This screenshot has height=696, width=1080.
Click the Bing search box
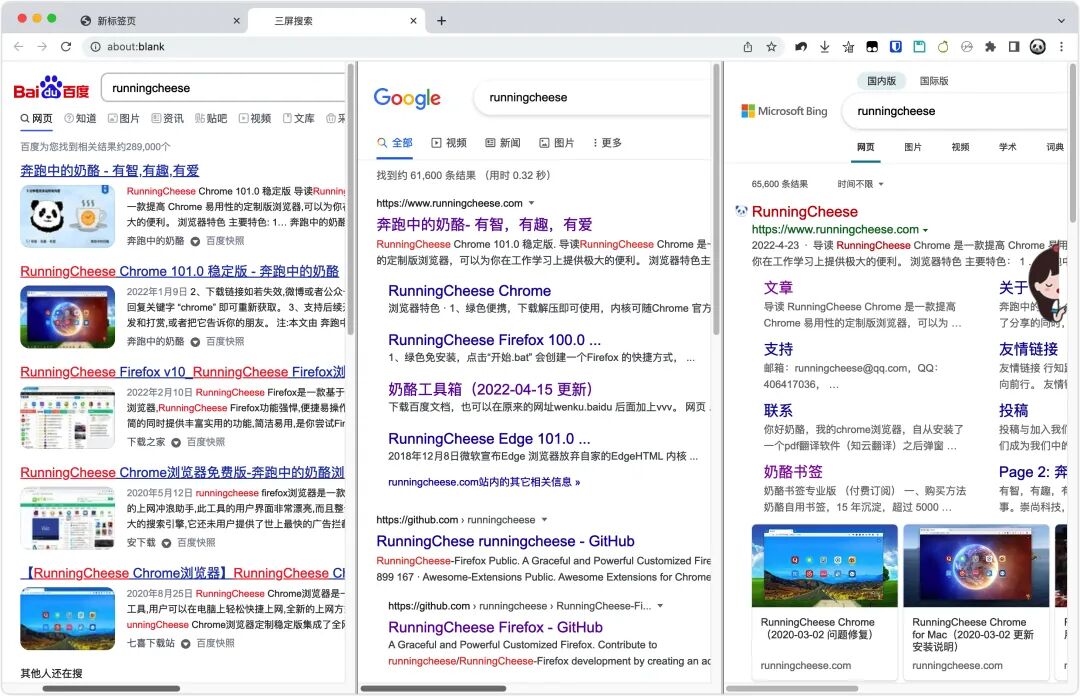click(955, 111)
